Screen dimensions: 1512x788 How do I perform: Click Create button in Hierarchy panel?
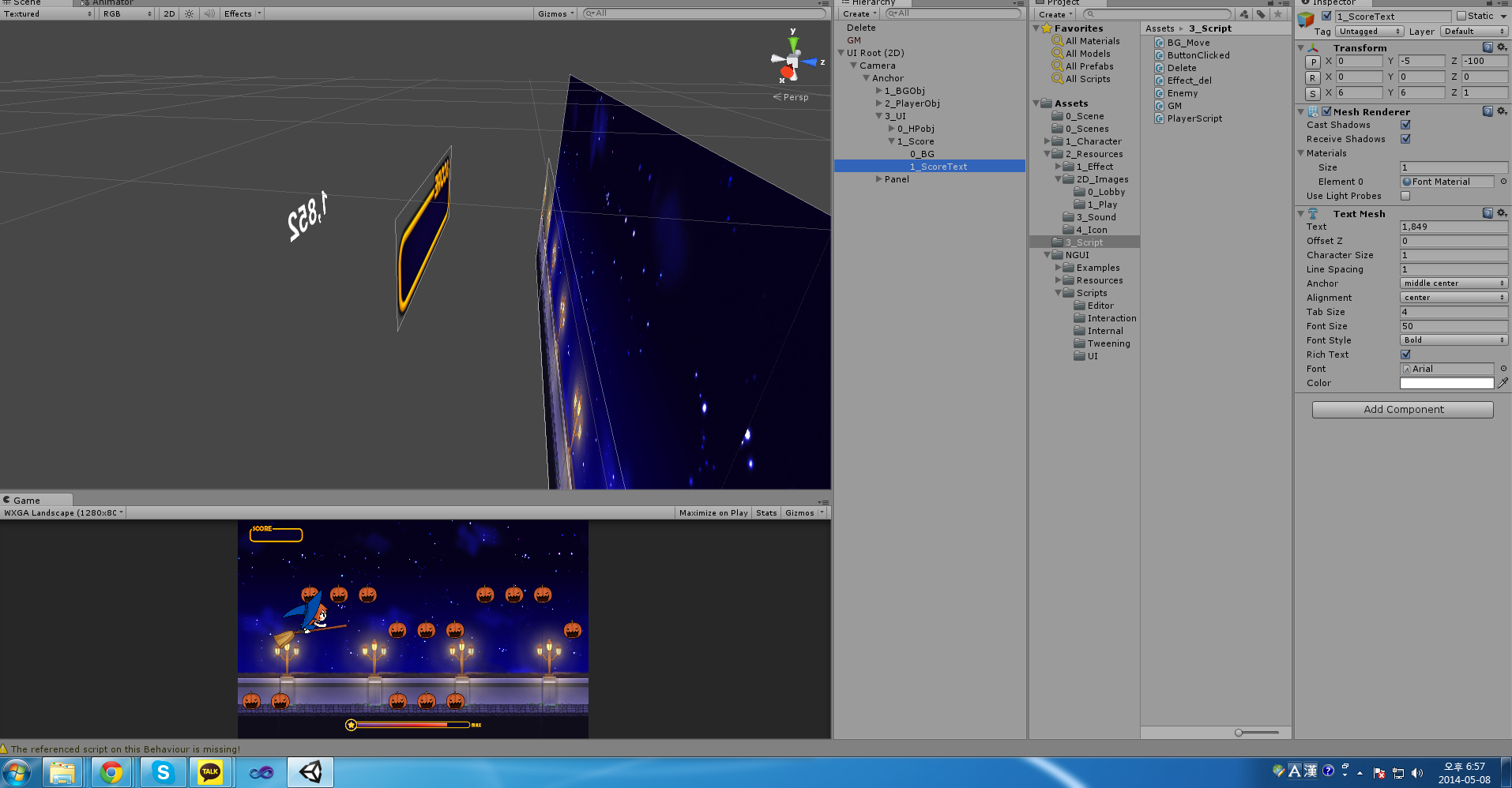pyautogui.click(x=859, y=13)
